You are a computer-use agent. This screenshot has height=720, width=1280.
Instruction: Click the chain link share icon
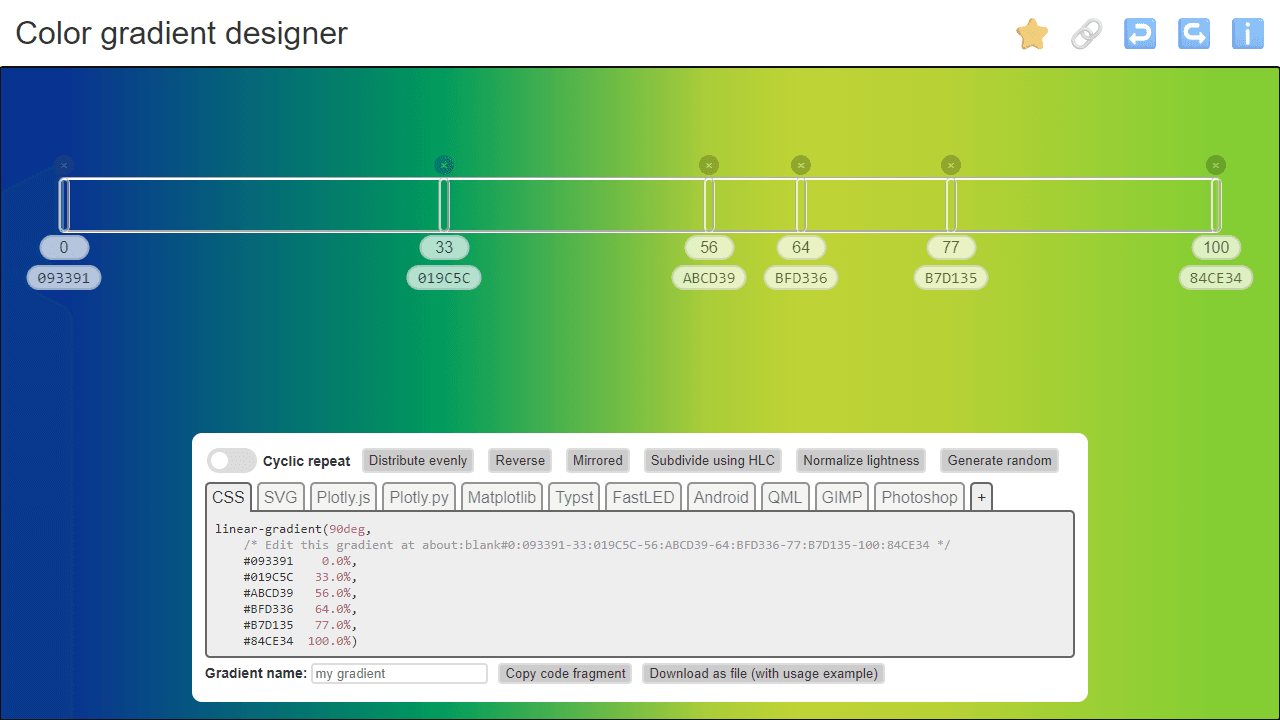[x=1086, y=34]
